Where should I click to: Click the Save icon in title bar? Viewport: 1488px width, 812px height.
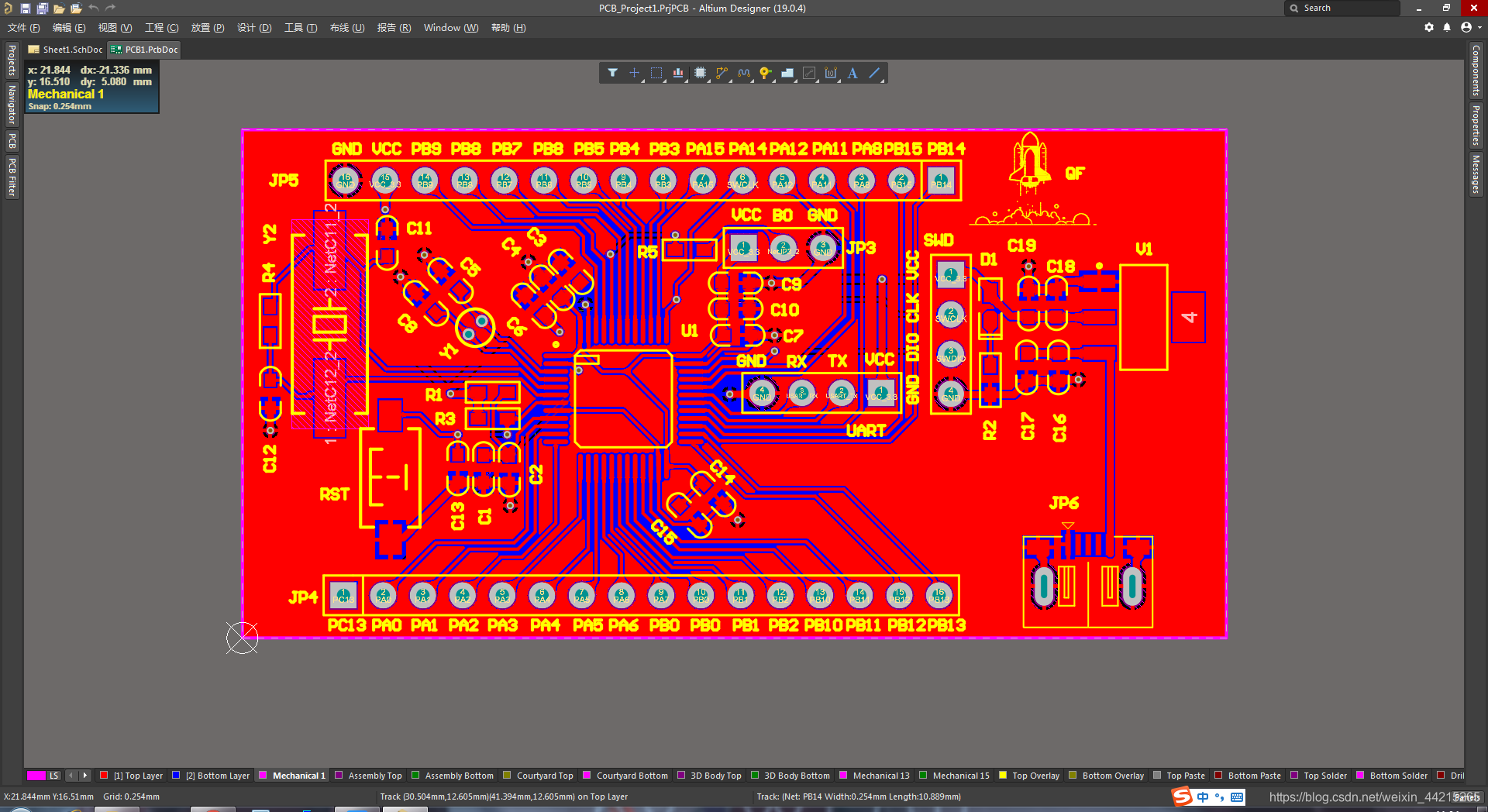click(25, 8)
